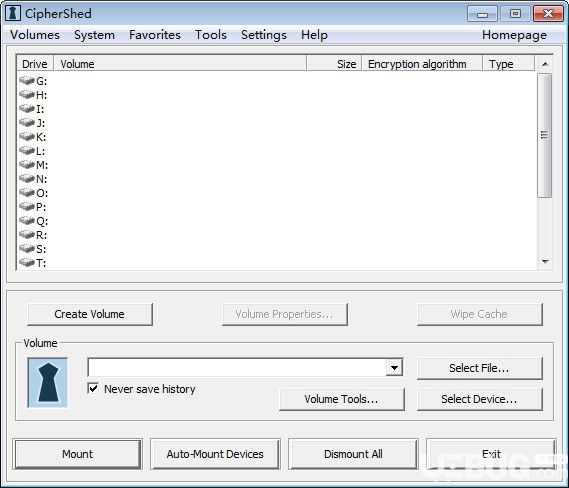Select the O: drive icon
This screenshot has height=488, width=569.
(x=27, y=192)
